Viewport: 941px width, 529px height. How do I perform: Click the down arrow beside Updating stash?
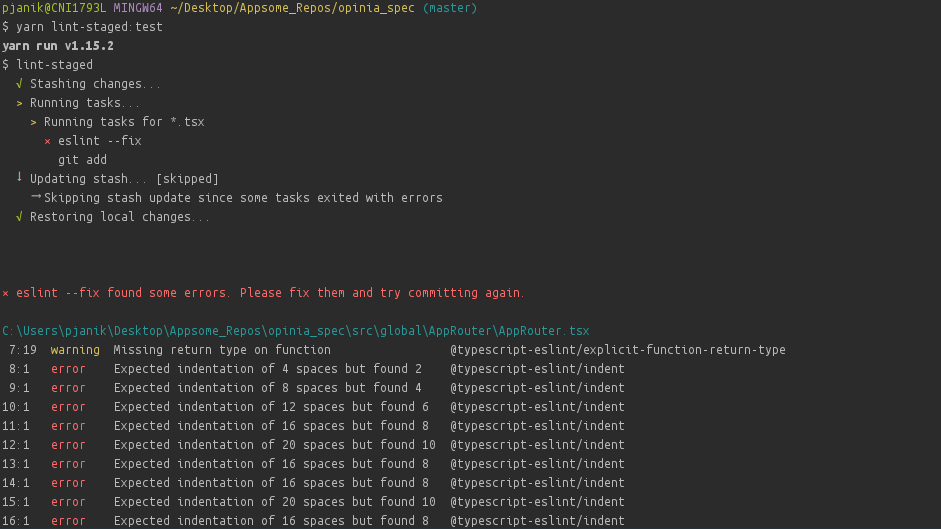tap(19, 178)
